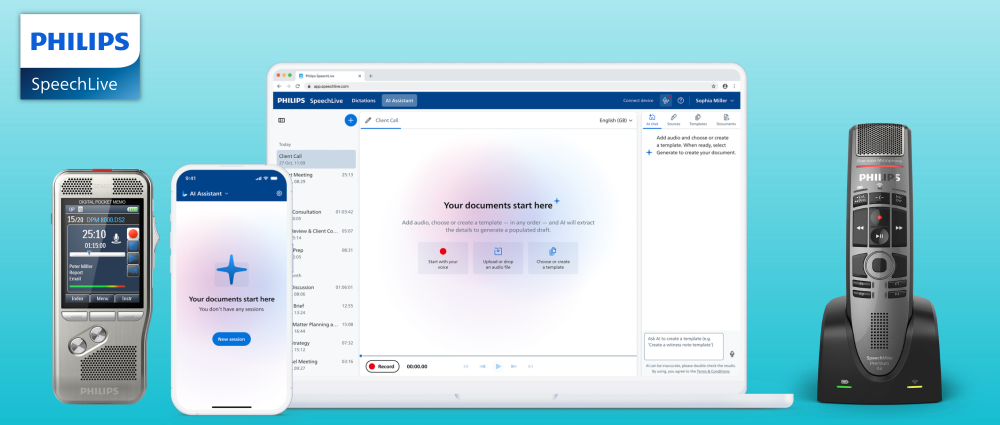Switch to the Documents tab

[726, 120]
